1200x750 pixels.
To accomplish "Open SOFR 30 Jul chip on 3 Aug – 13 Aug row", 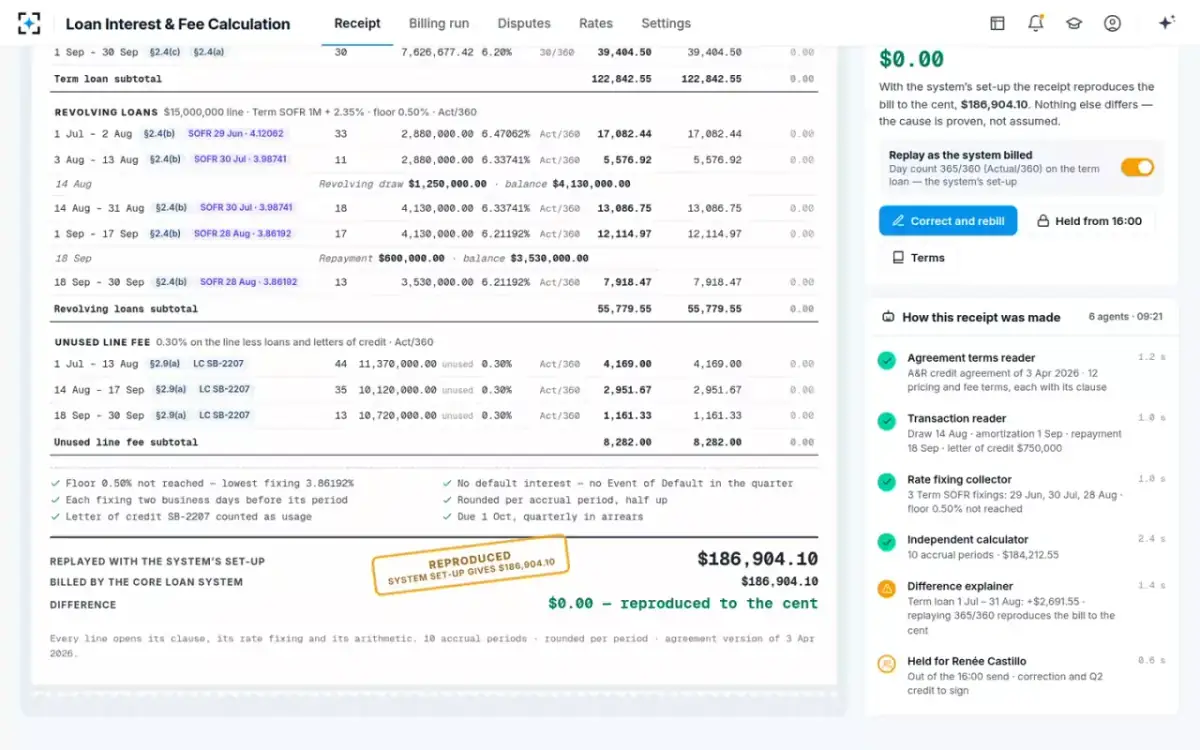I will point(241,159).
